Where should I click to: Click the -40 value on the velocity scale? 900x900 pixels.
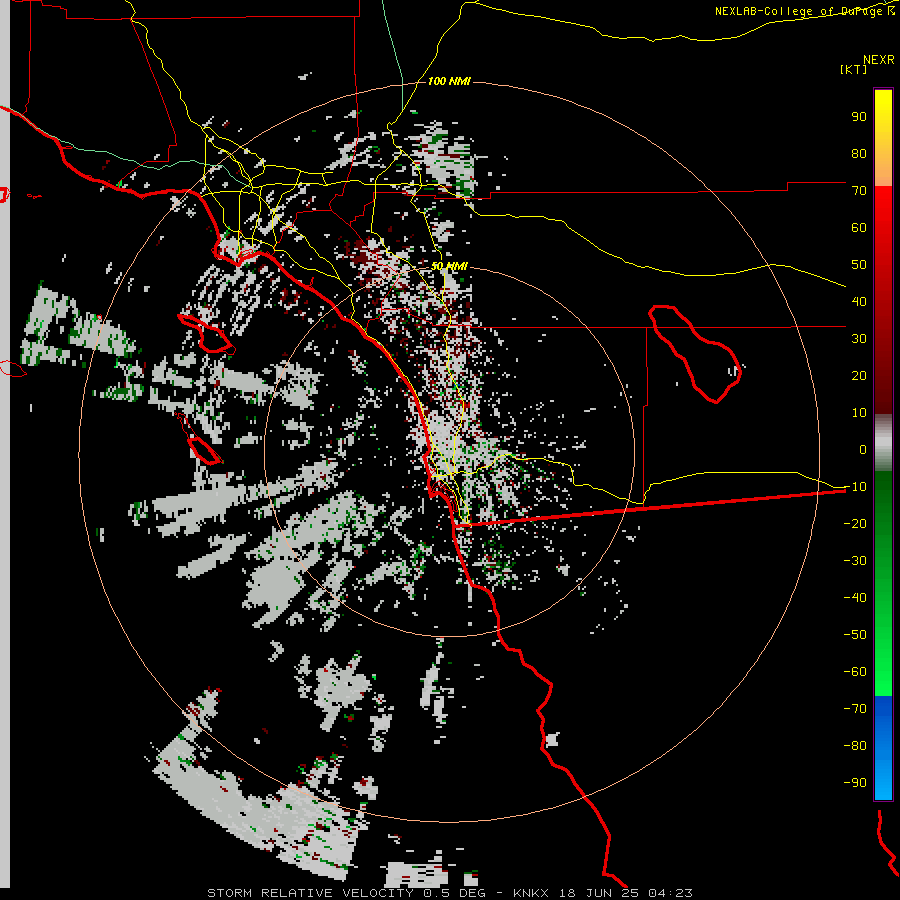pyautogui.click(x=855, y=598)
